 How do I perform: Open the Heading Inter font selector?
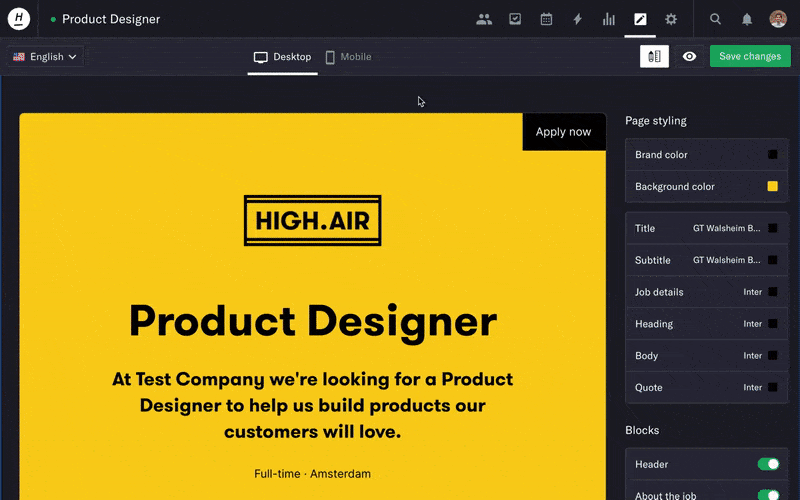click(753, 323)
